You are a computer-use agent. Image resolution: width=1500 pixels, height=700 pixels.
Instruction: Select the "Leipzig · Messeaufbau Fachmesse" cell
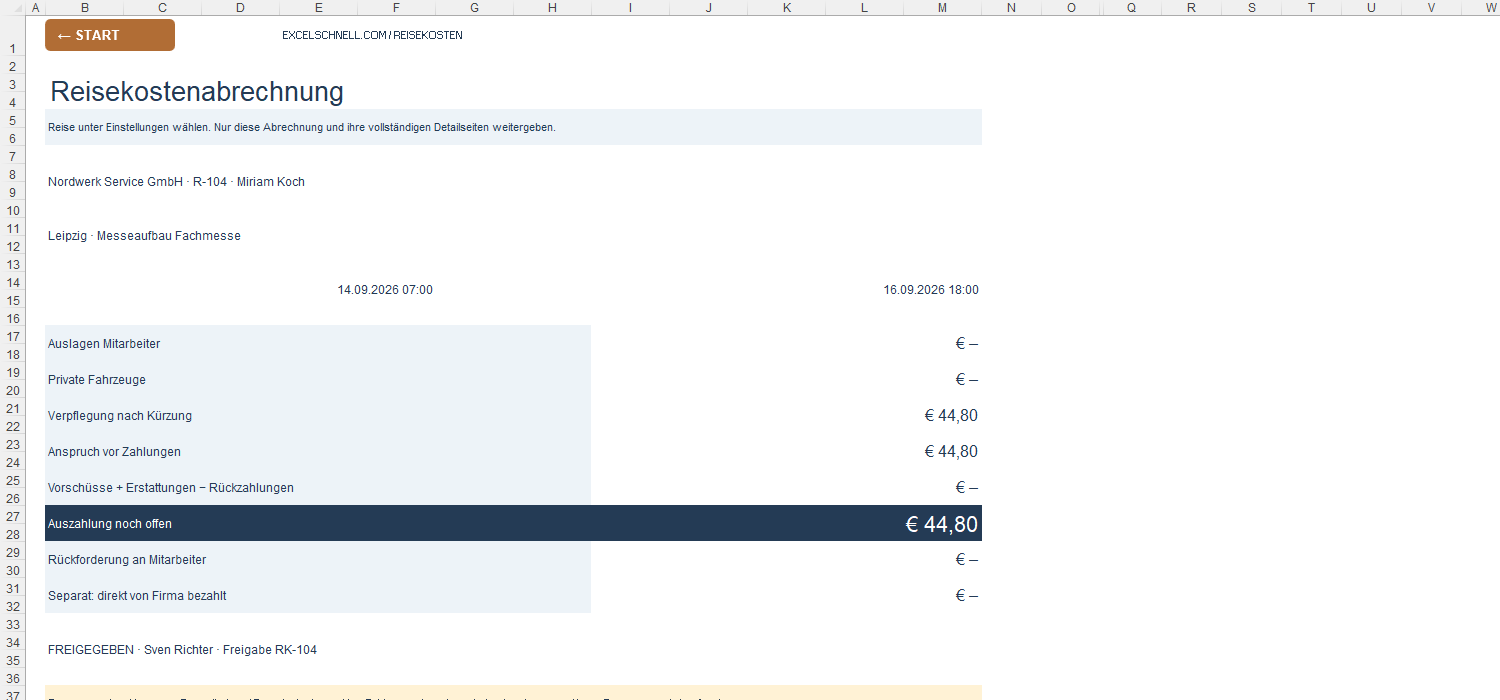(x=144, y=236)
